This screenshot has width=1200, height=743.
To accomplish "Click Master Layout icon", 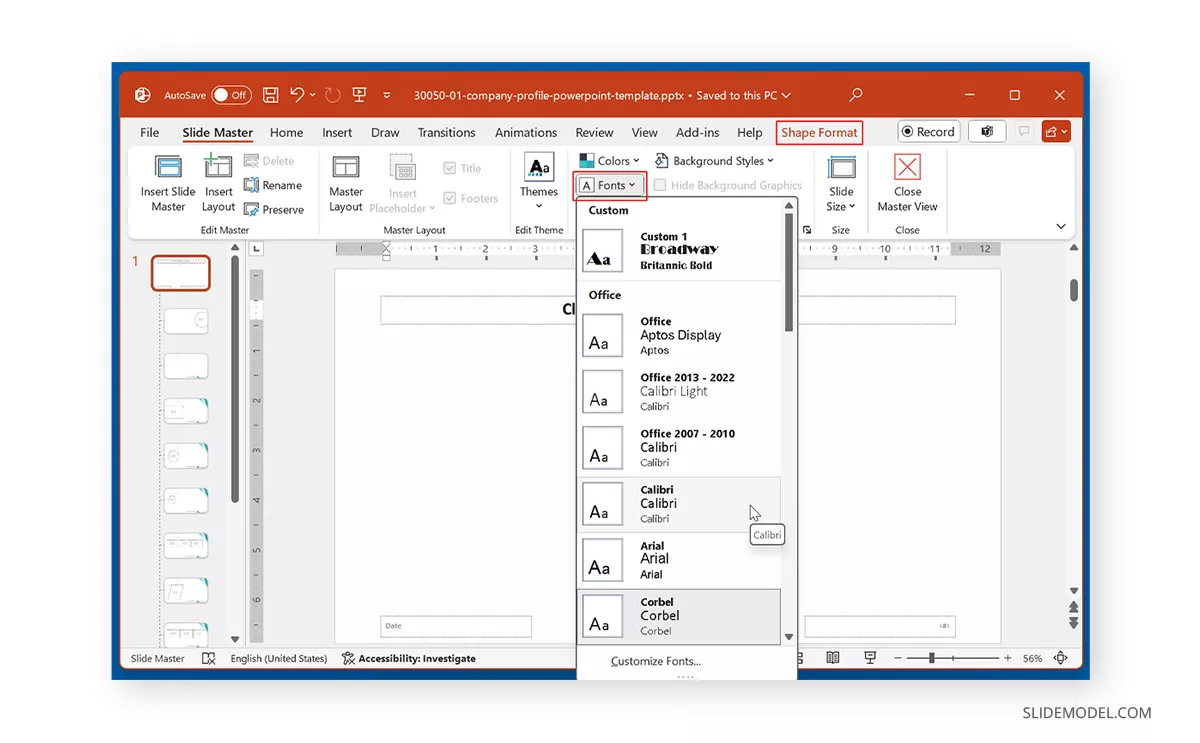I will pyautogui.click(x=346, y=167).
